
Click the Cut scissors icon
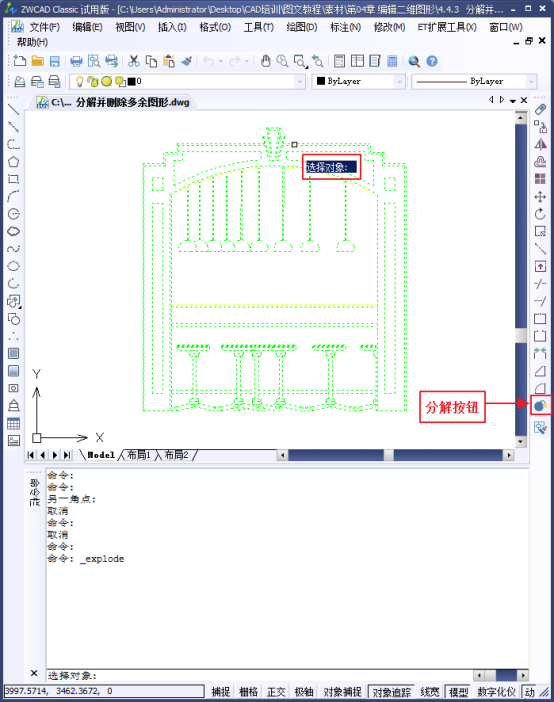coord(133,61)
